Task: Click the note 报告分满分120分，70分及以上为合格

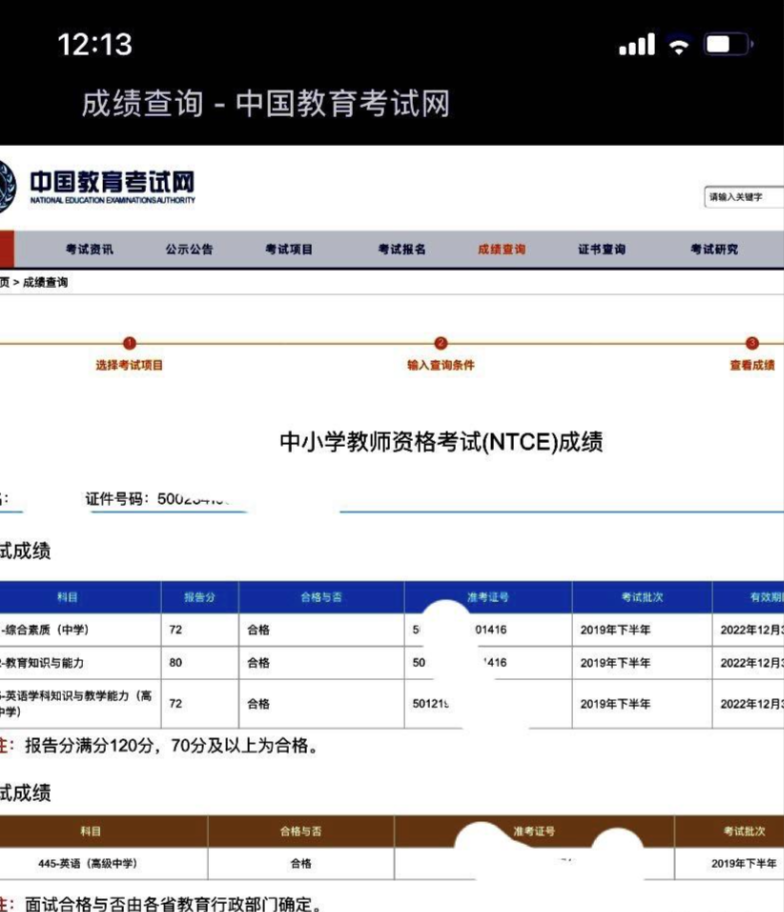Action: click(x=172, y=746)
